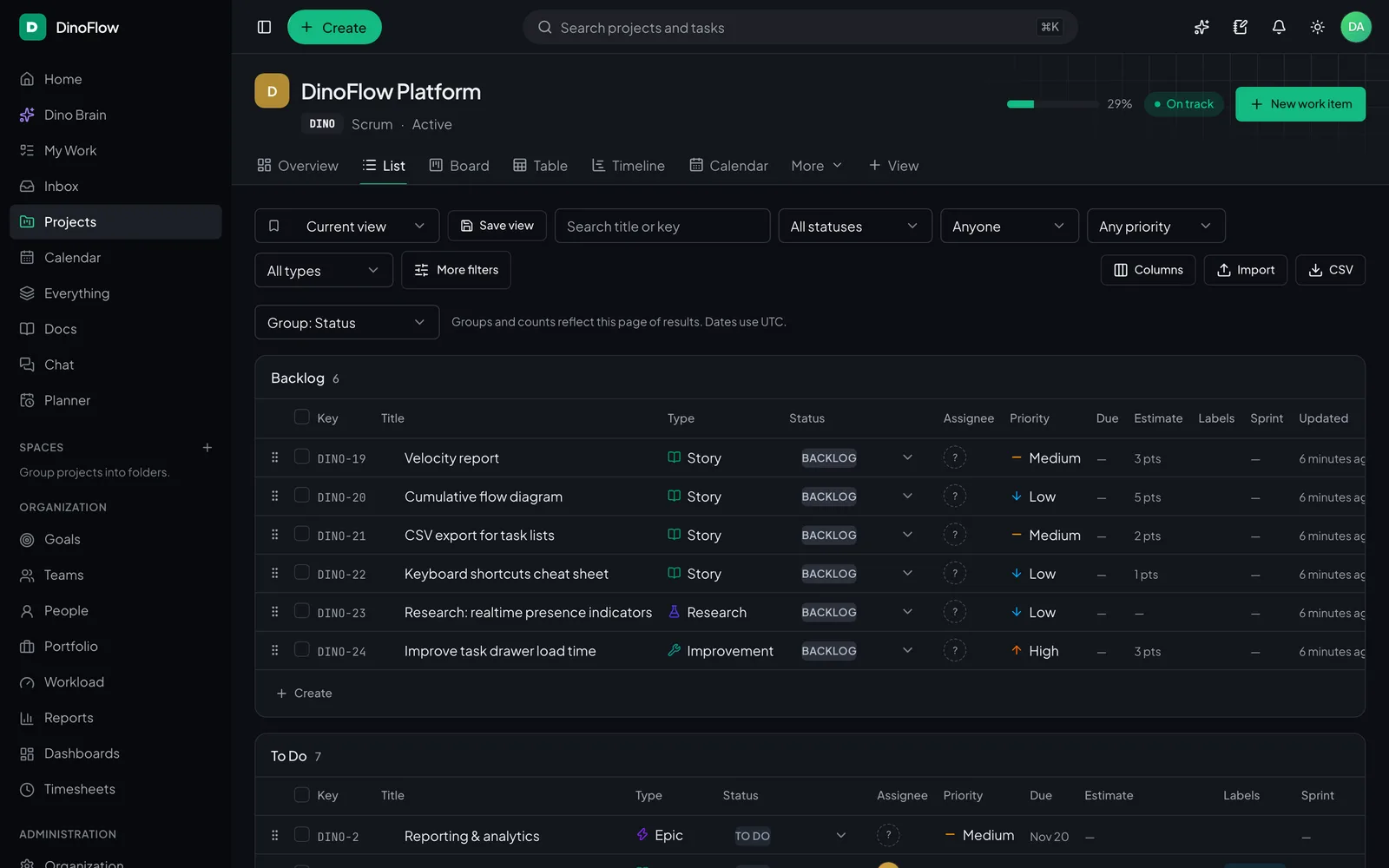Click unassigned avatar on Improve task drawer row
The height and width of the screenshot is (868, 1389).
[x=955, y=650]
